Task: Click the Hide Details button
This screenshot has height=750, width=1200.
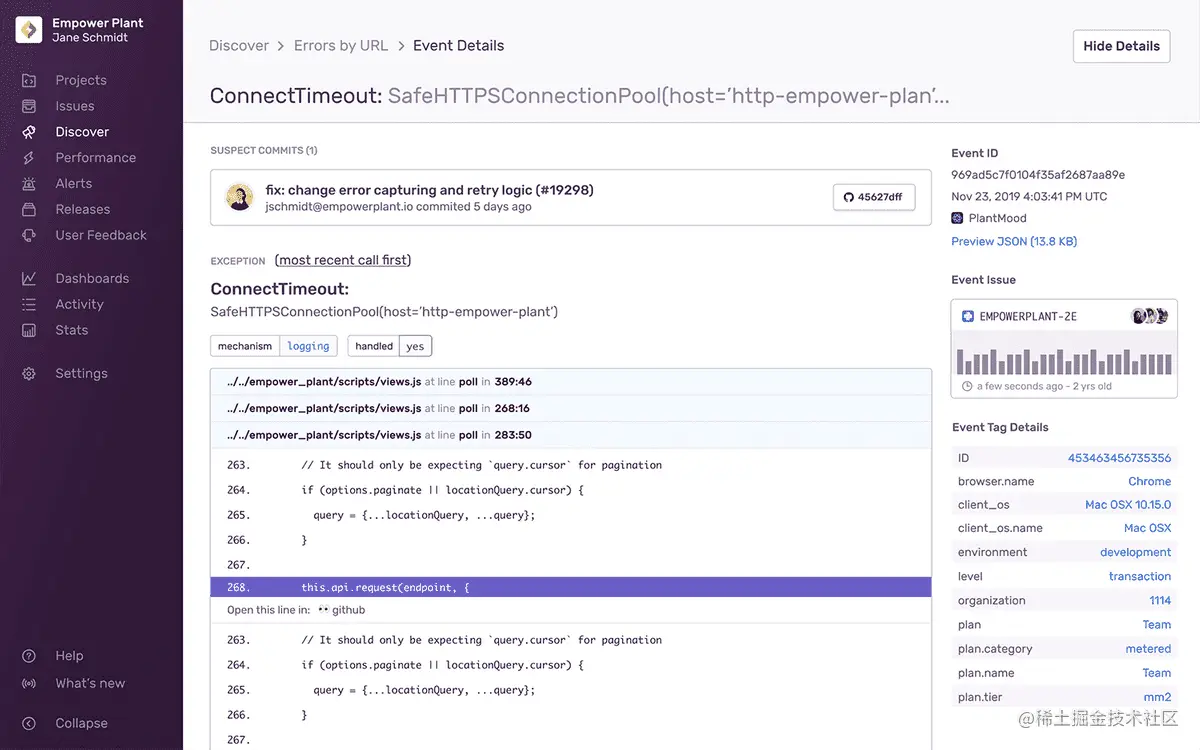Action: [1121, 46]
